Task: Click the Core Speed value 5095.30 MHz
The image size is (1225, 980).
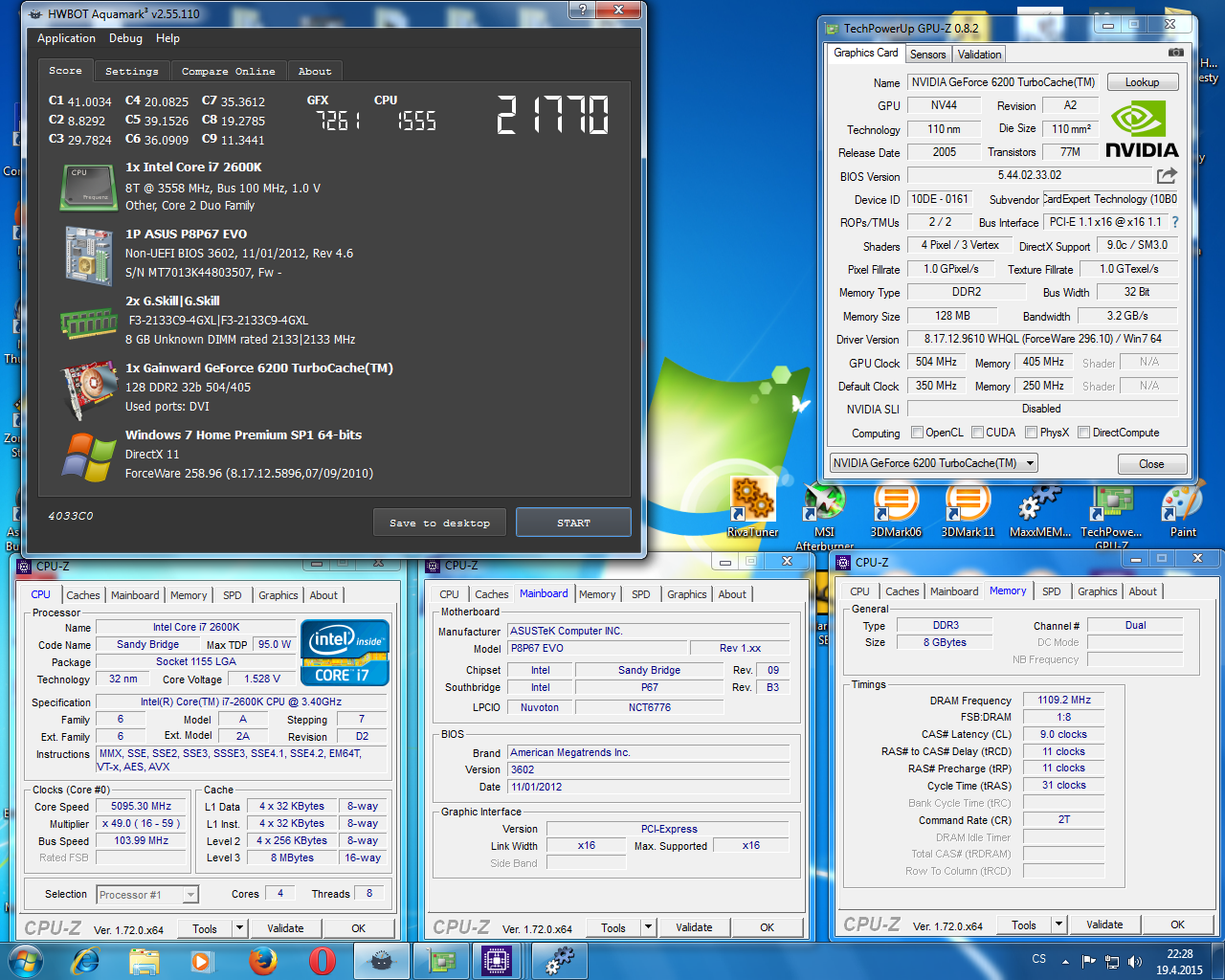Action: tap(142, 806)
